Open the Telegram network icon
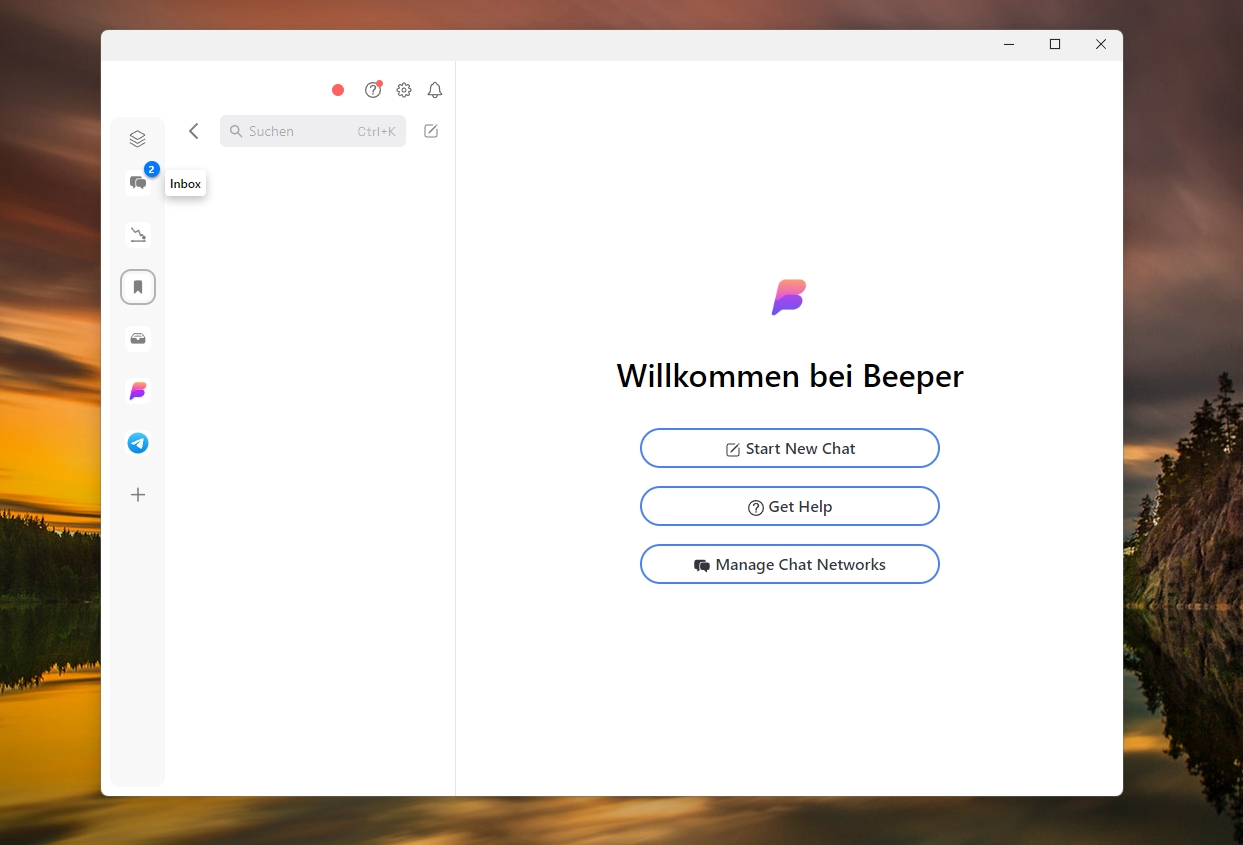The image size is (1243, 845). [x=138, y=443]
